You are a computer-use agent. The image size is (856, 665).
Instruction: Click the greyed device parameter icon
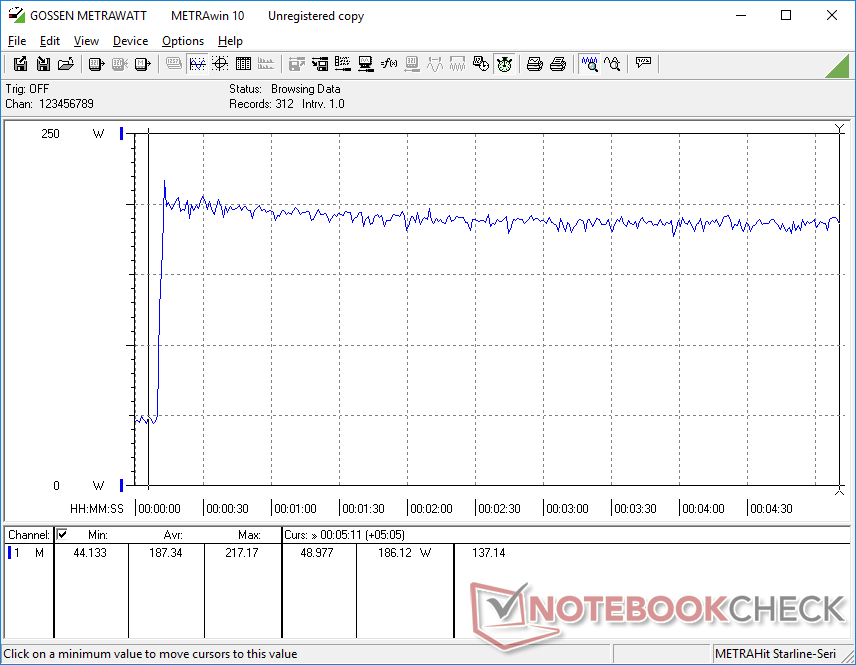pyautogui.click(x=412, y=64)
